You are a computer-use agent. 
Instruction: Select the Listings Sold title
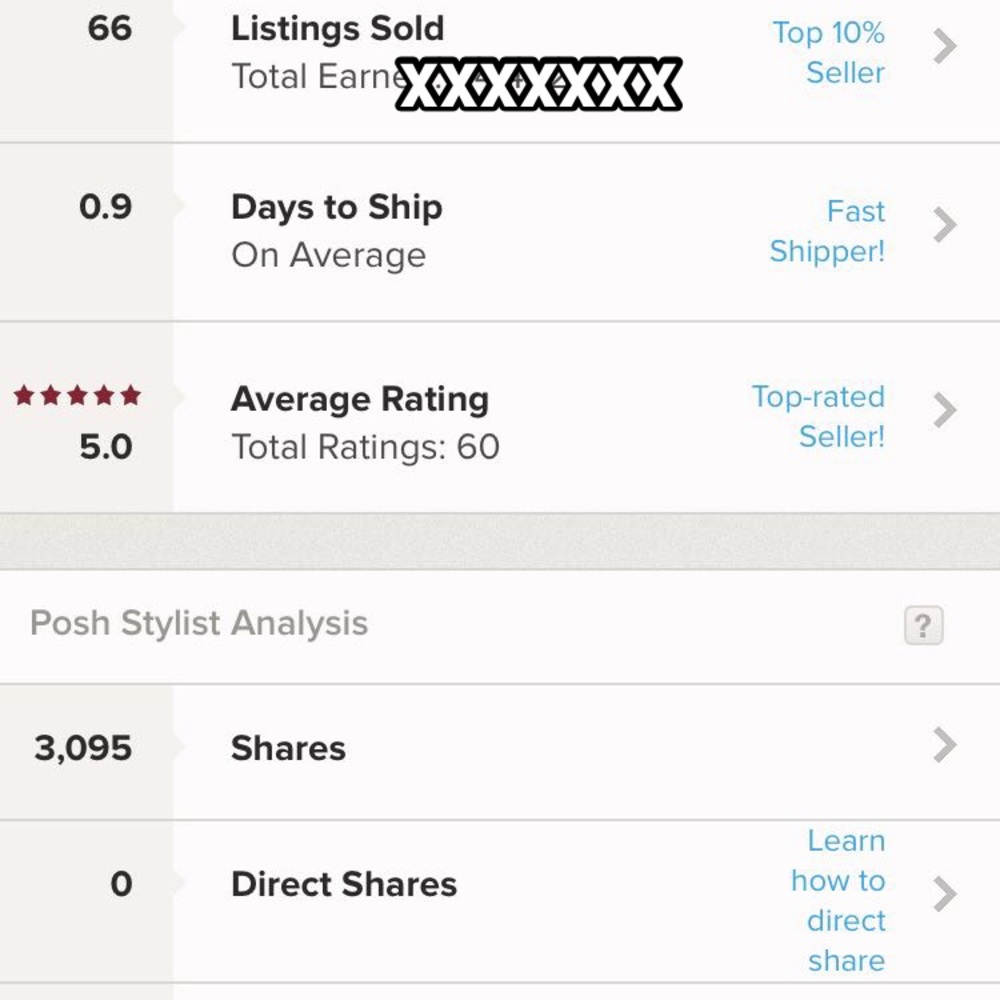[x=337, y=29]
